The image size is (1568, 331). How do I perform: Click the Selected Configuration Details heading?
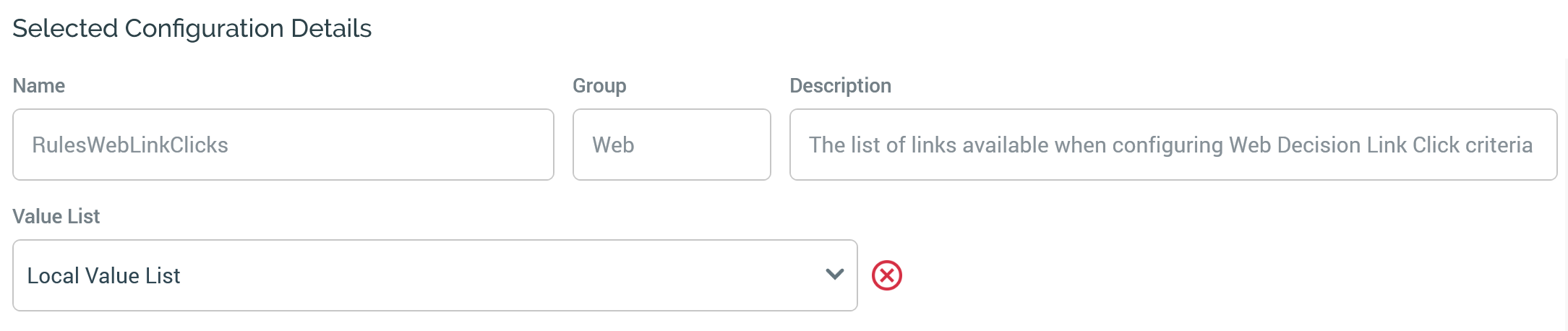coord(192,29)
